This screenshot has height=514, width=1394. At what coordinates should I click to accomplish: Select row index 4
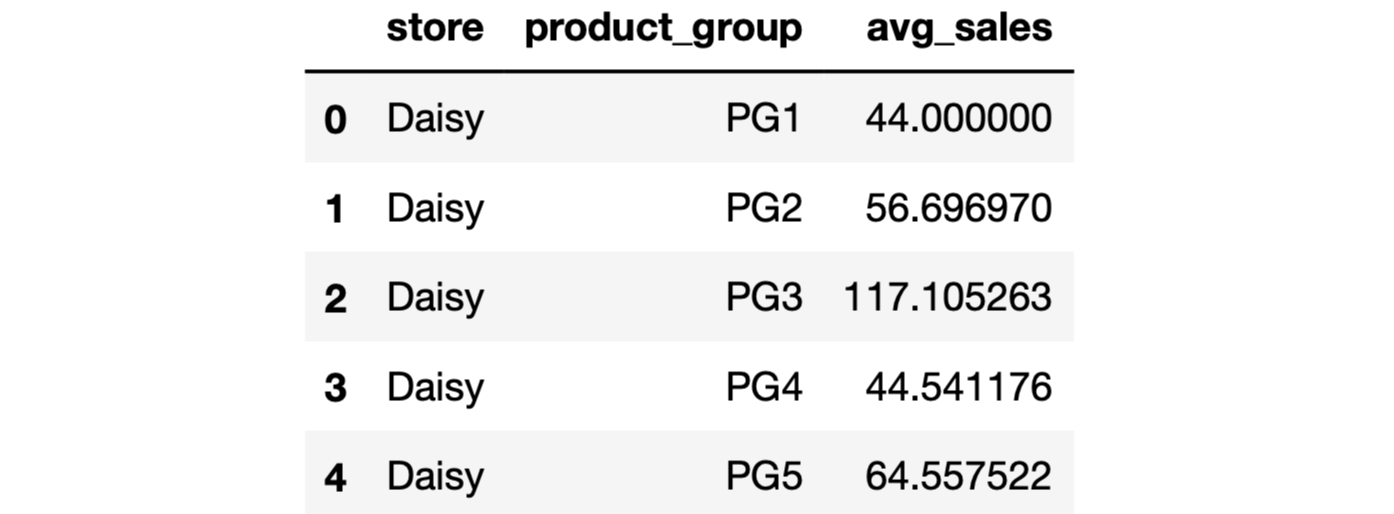(335, 476)
